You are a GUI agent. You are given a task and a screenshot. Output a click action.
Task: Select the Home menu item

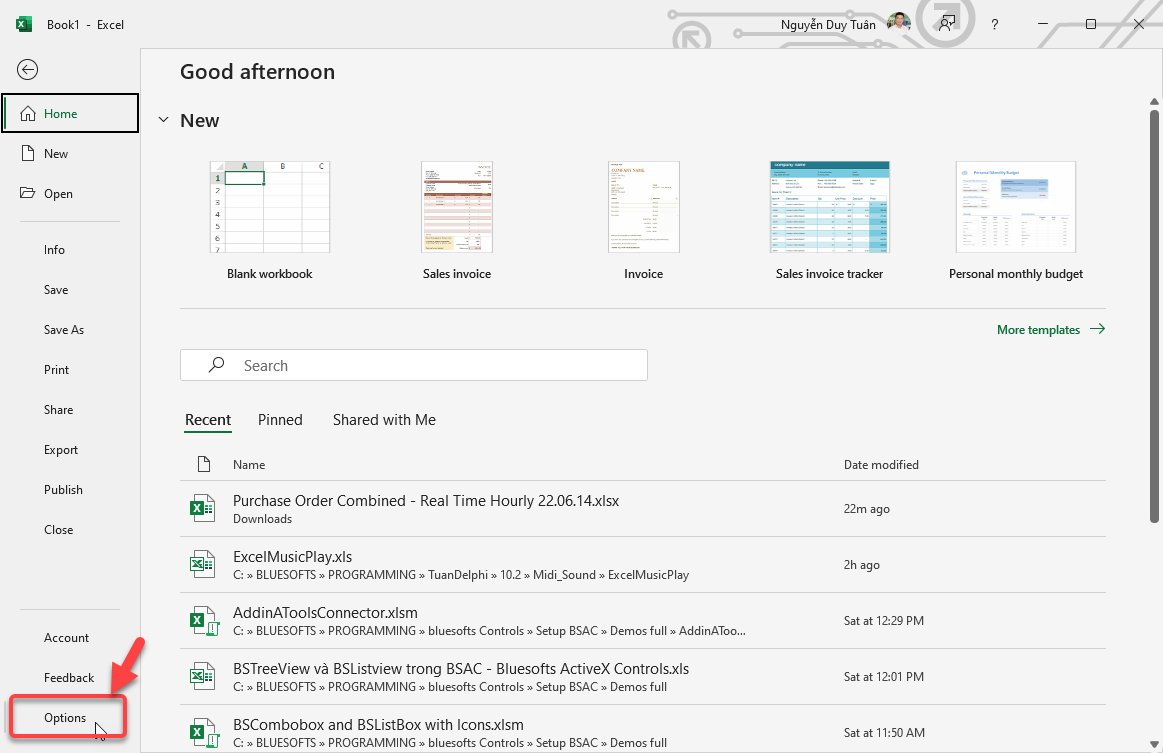[70, 114]
